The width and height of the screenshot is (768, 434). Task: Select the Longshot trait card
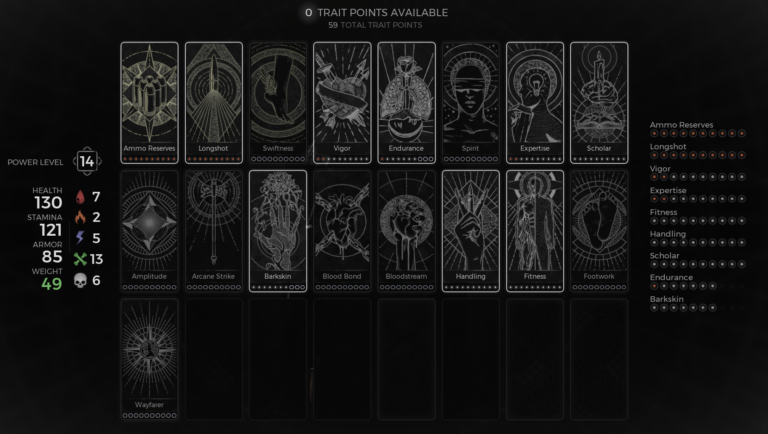tap(214, 103)
